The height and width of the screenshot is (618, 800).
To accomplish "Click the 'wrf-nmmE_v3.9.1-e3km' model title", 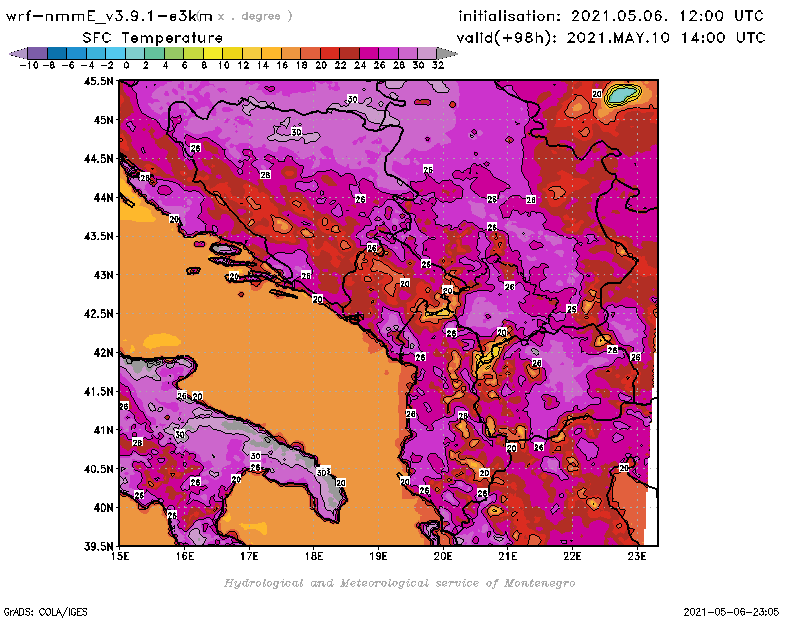I will coord(109,16).
